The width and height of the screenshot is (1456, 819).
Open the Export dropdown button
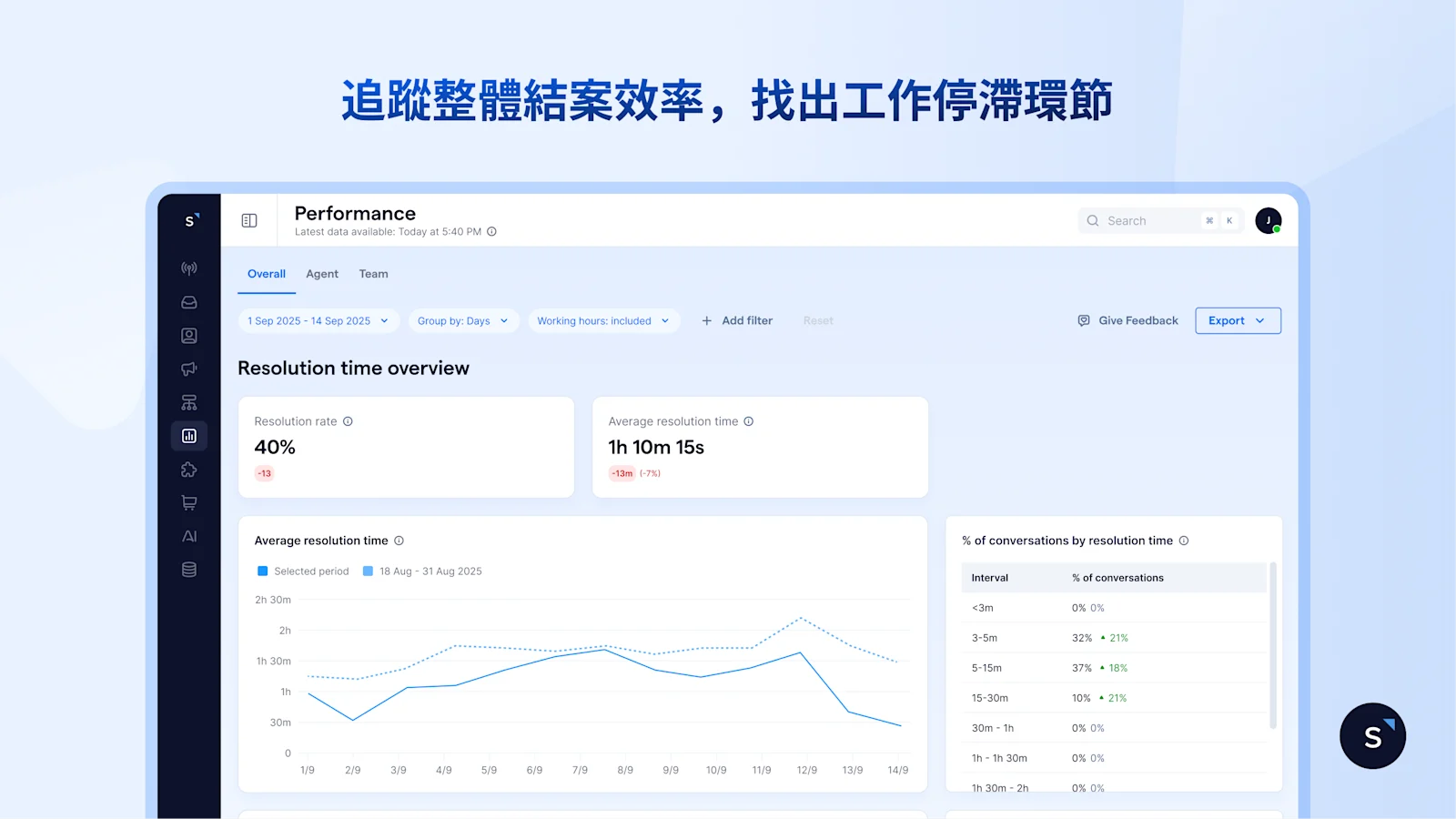coord(1238,320)
